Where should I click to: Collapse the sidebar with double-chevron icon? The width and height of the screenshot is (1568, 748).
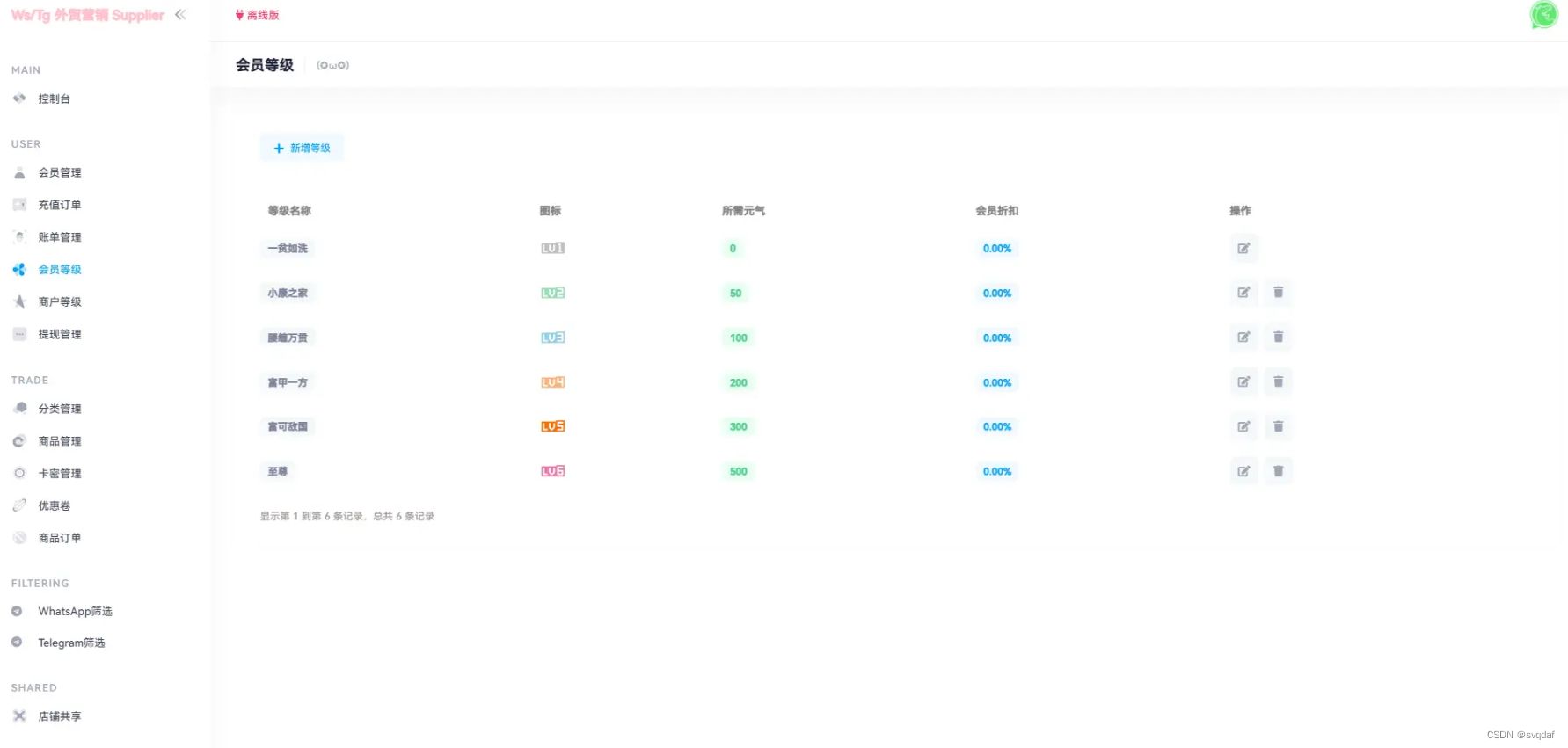pos(180,15)
